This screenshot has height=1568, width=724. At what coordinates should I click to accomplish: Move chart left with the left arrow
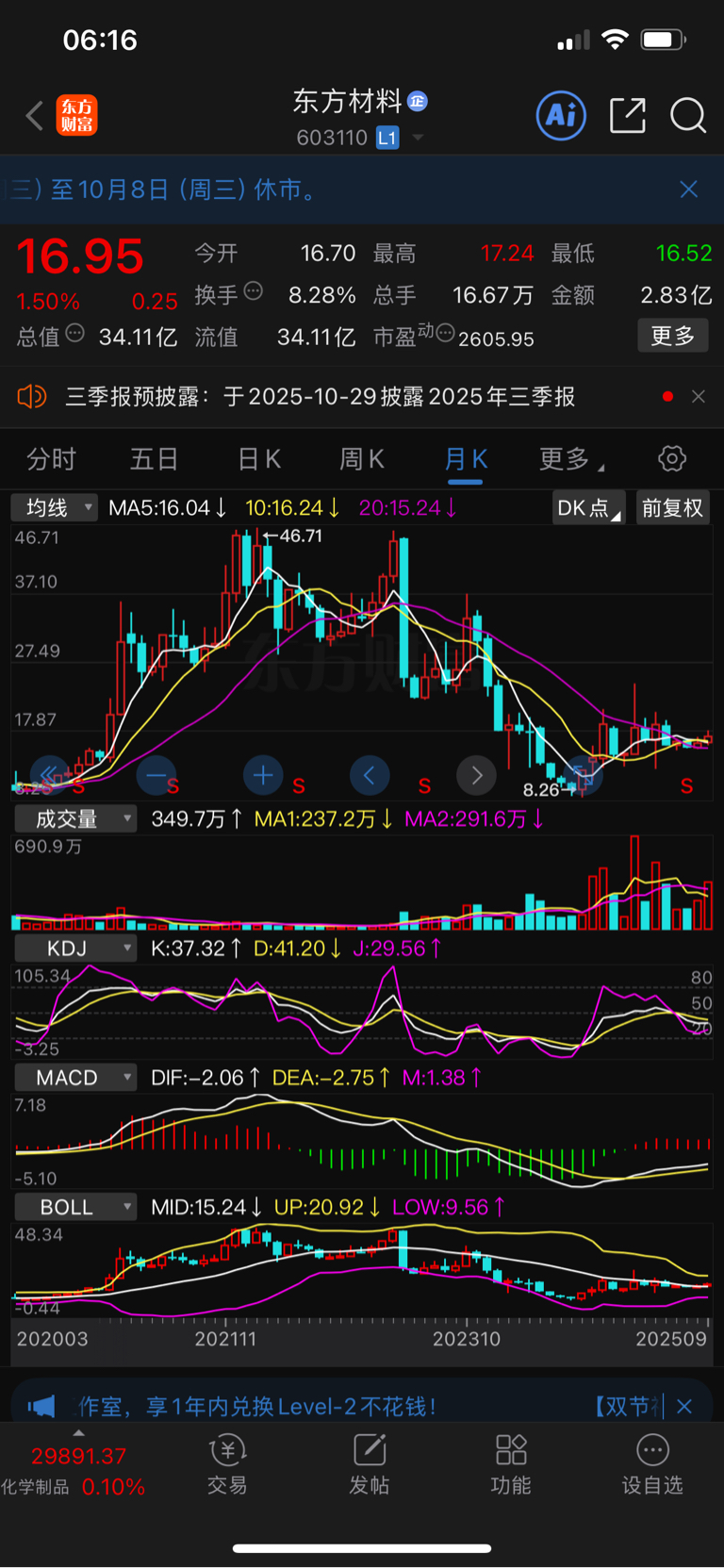pos(370,775)
